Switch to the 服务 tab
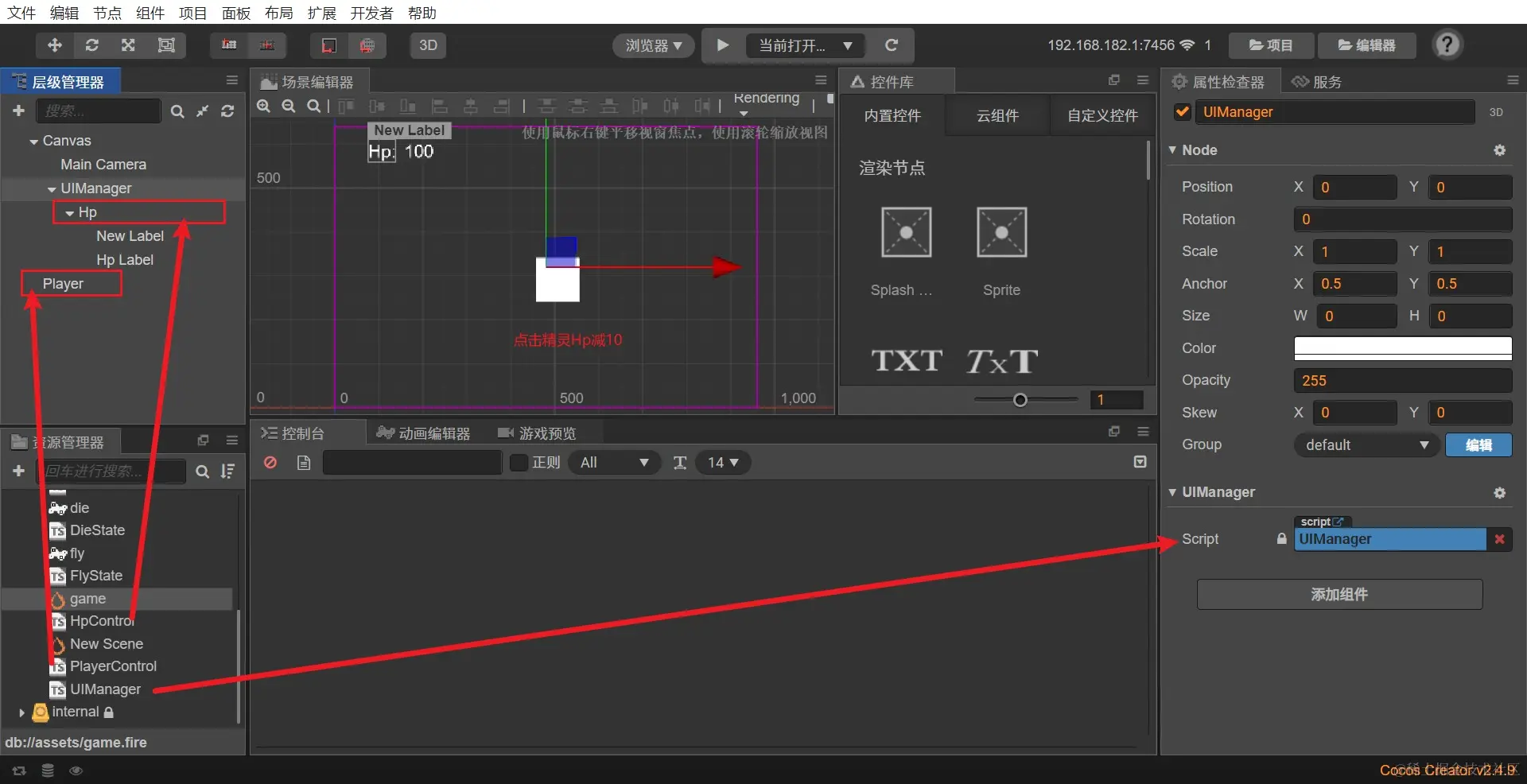This screenshot has width=1527, height=784. click(1317, 81)
